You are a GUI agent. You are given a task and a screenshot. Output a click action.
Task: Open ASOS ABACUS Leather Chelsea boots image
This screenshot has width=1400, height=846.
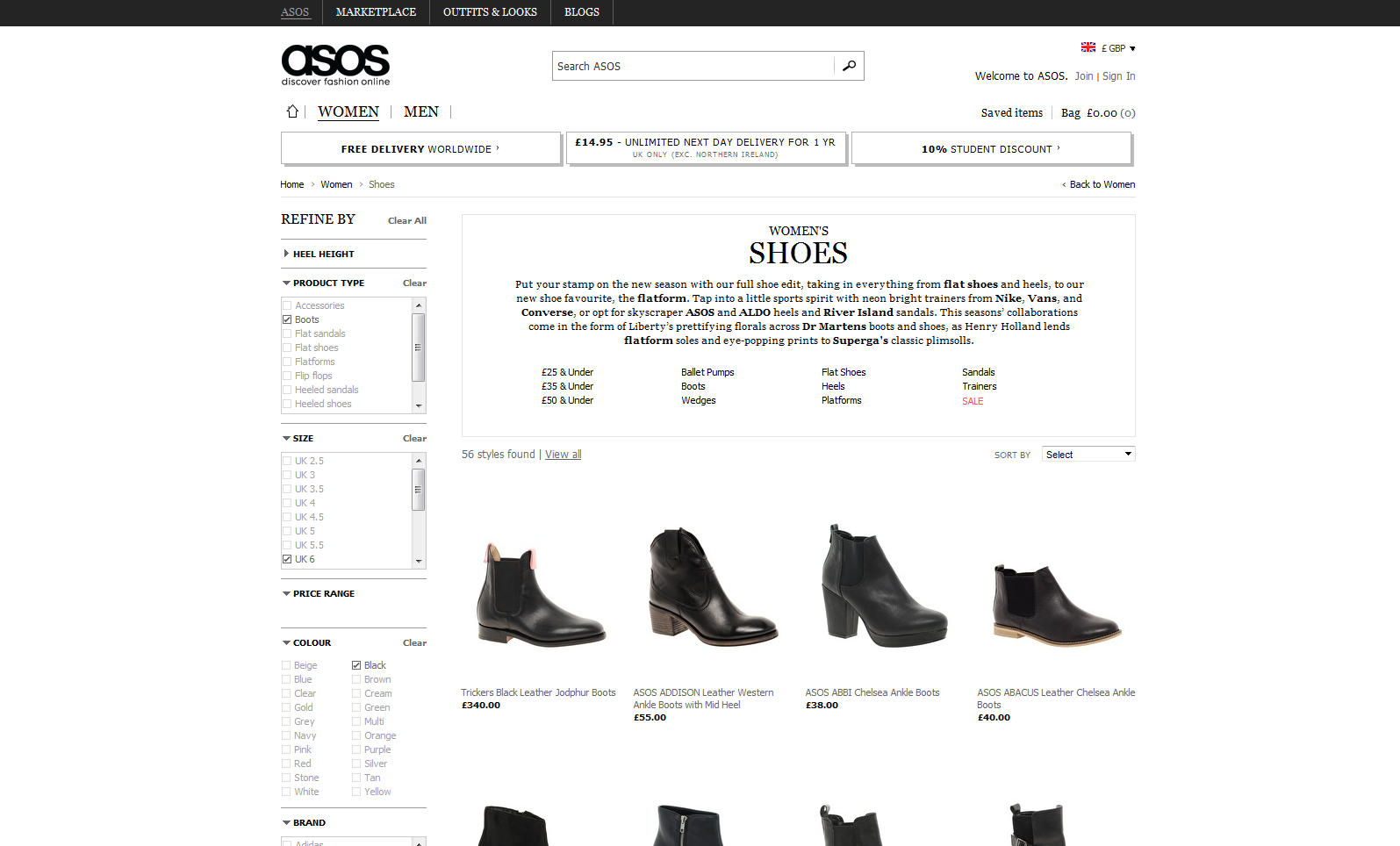pos(1057,604)
